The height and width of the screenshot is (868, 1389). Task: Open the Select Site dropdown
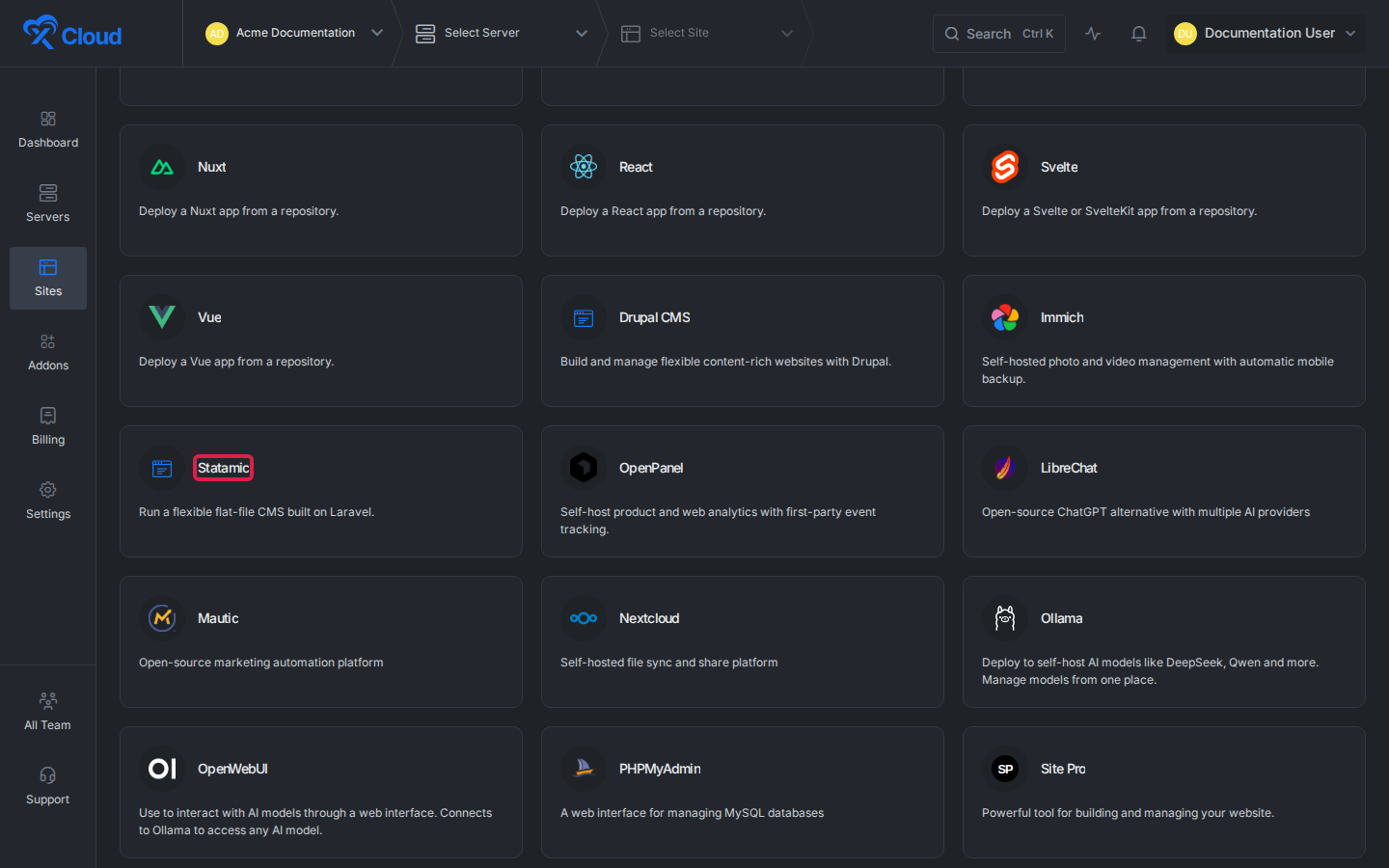coord(707,33)
